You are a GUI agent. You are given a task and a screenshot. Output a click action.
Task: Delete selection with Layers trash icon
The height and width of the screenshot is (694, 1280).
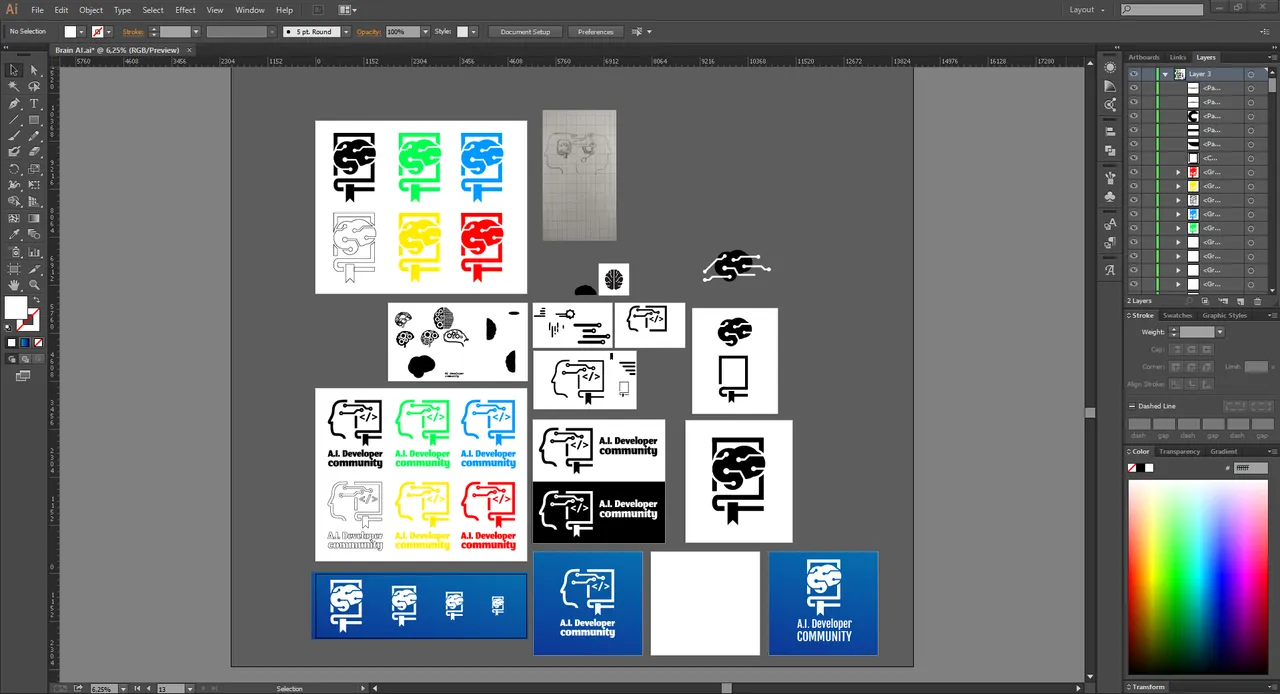tap(1256, 301)
